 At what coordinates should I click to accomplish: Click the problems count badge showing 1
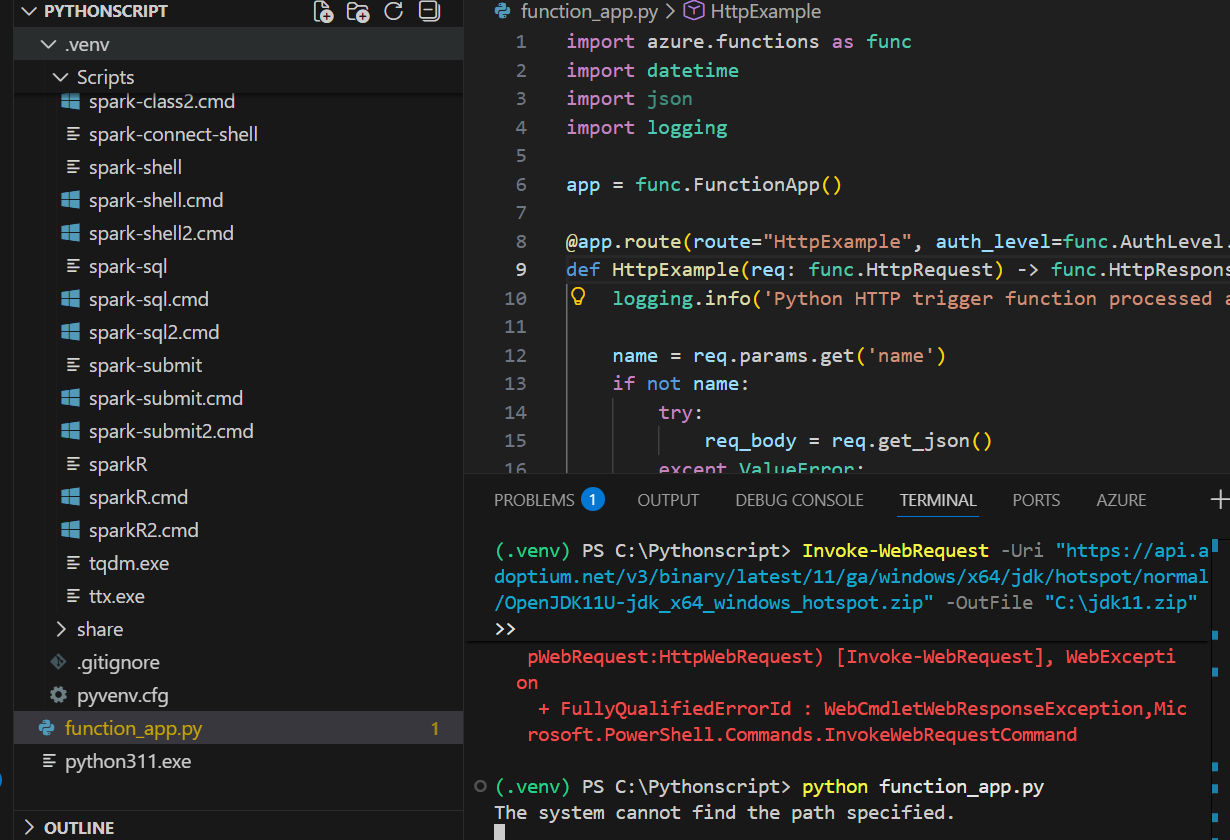tap(593, 499)
